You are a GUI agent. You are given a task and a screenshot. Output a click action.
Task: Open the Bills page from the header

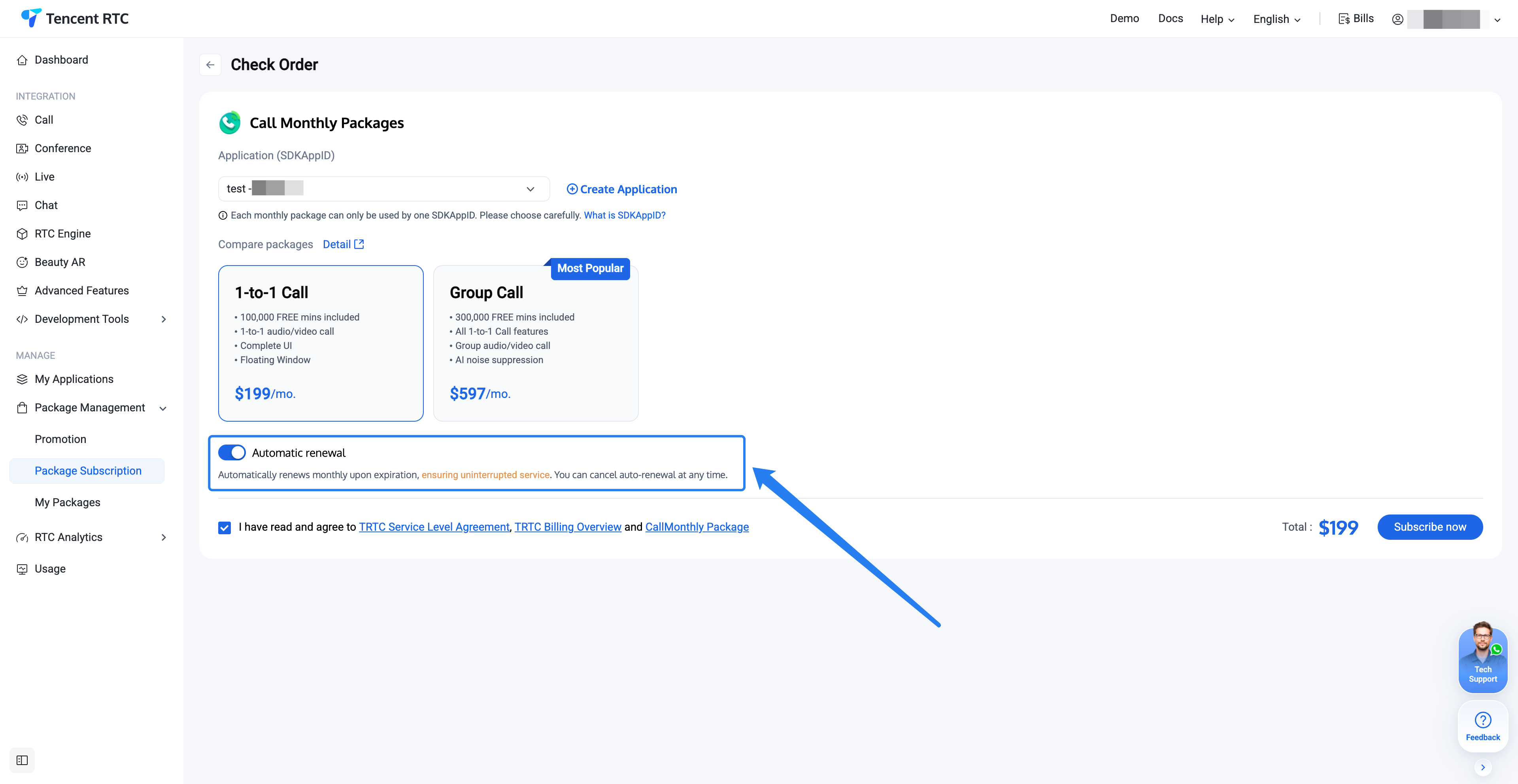pos(1356,19)
